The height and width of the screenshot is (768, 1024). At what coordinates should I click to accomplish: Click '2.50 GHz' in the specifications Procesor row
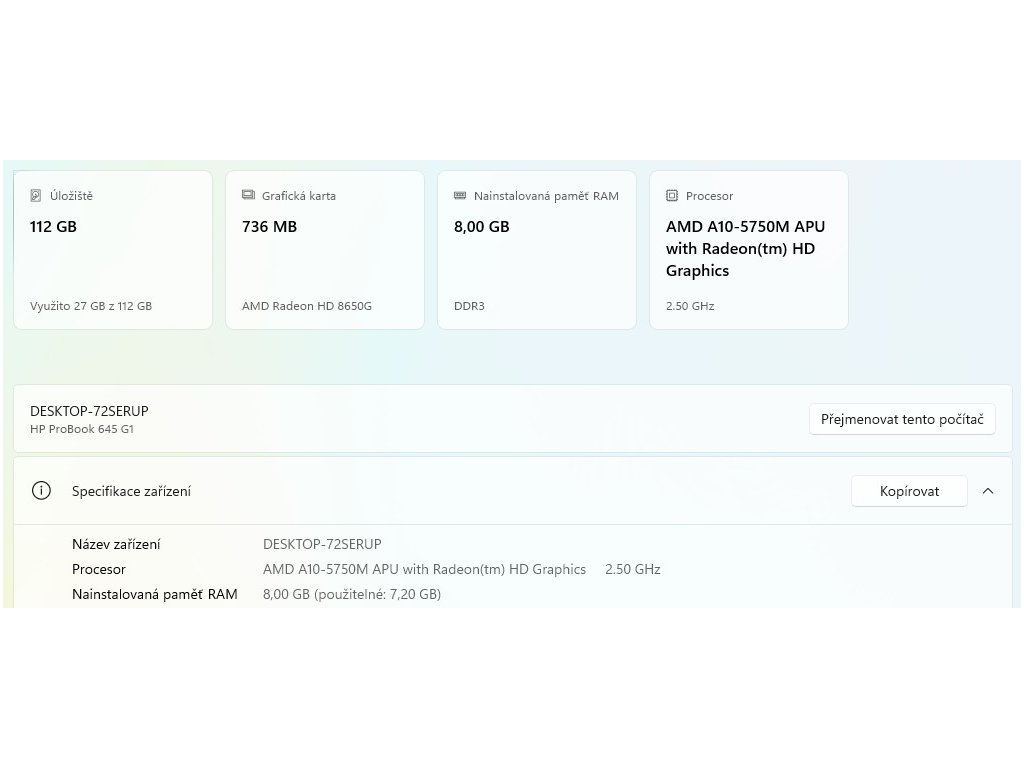[633, 569]
